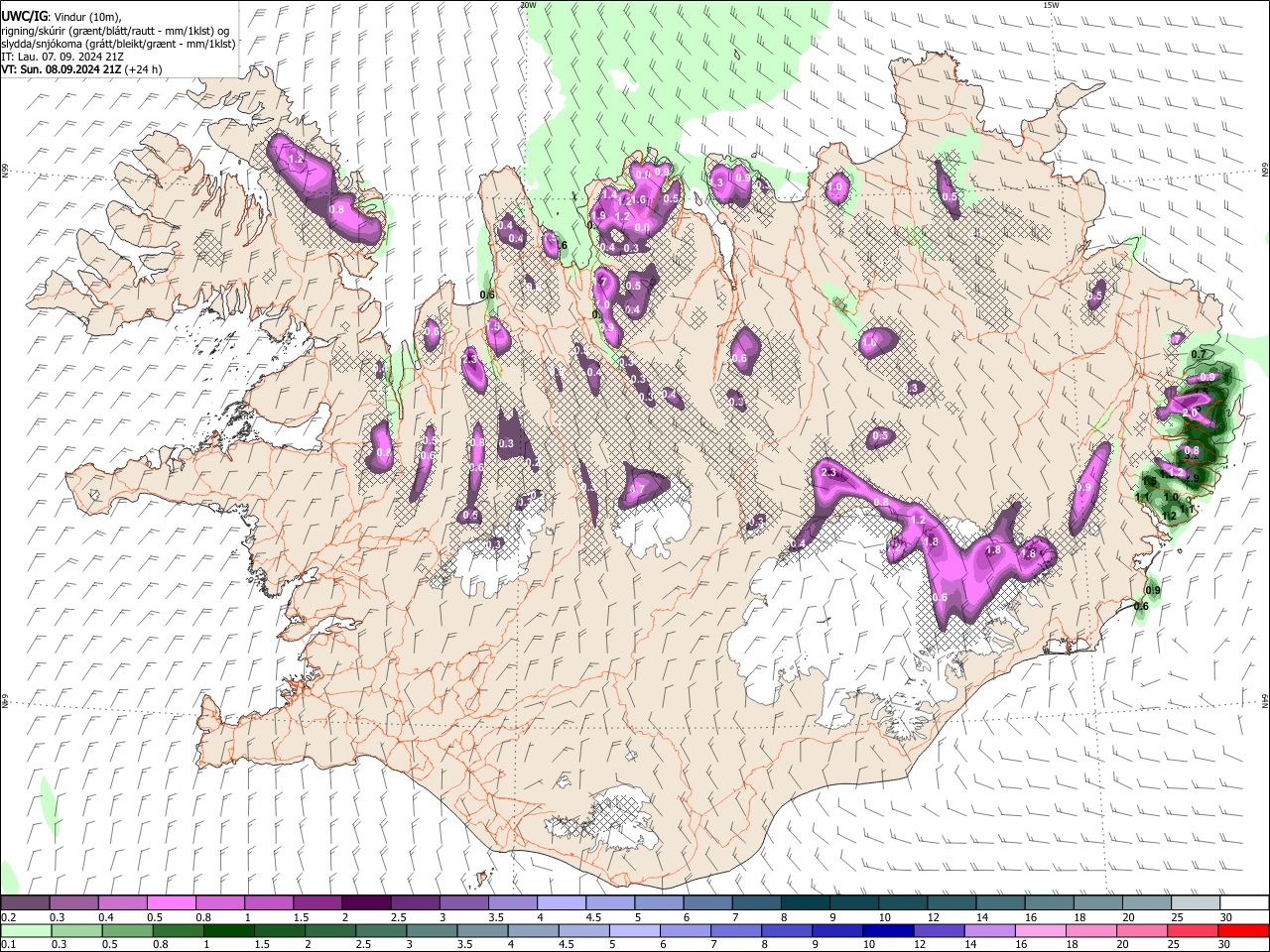The height and width of the screenshot is (952, 1270).
Task: Click the black '0.9' rain value on southeast coast
Action: tap(1153, 591)
